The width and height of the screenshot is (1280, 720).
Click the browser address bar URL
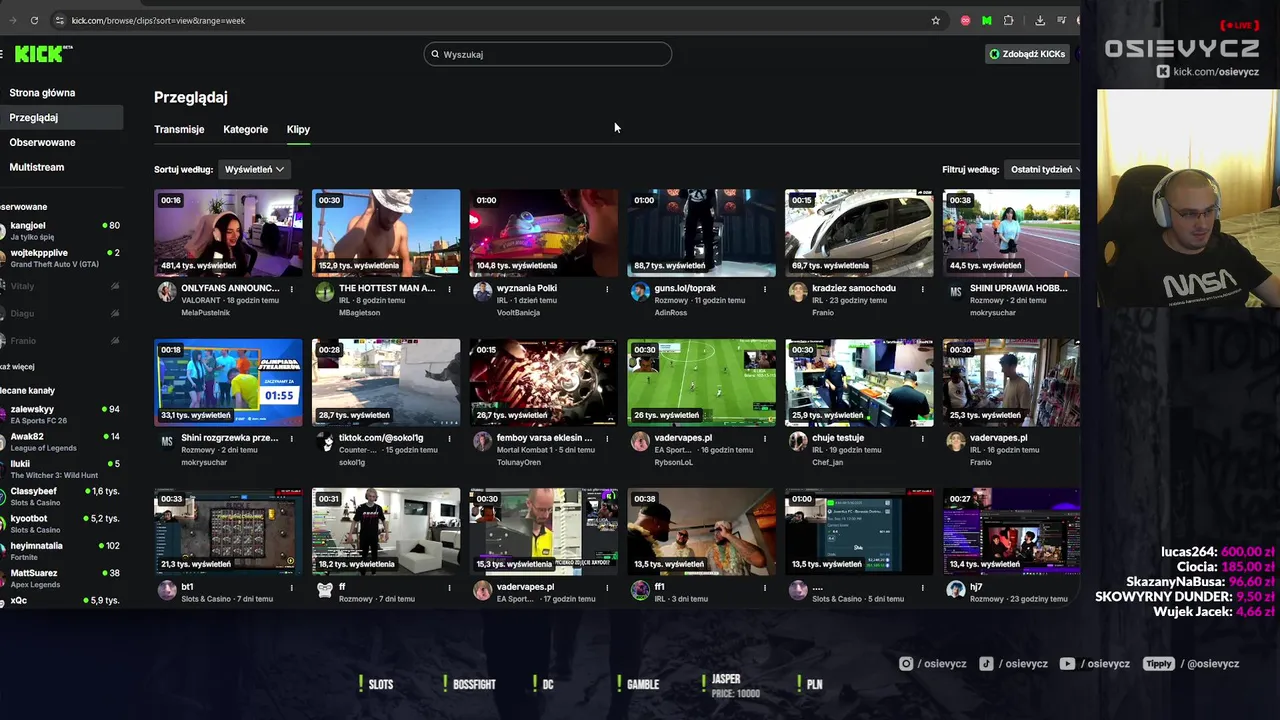tap(158, 20)
